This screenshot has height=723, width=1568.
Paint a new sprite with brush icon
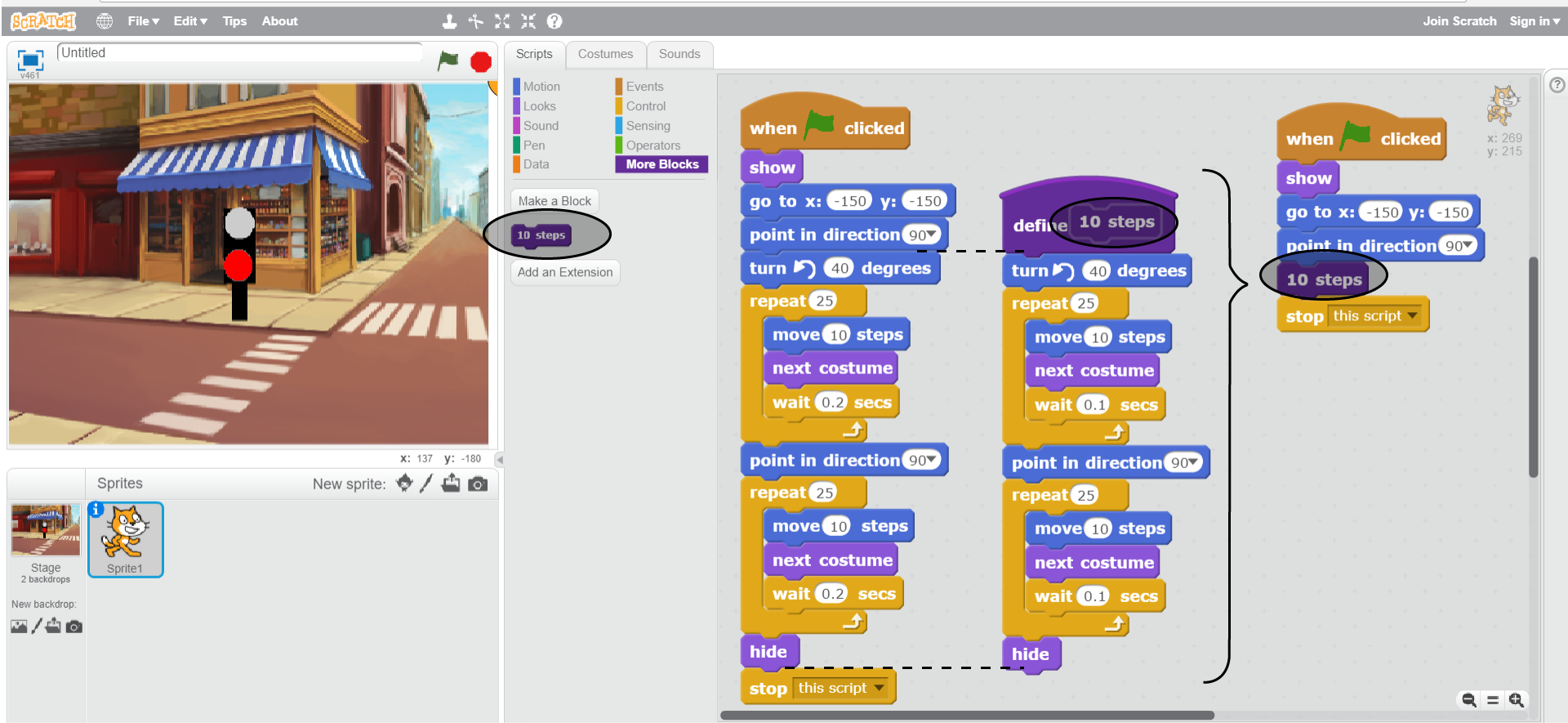[426, 484]
